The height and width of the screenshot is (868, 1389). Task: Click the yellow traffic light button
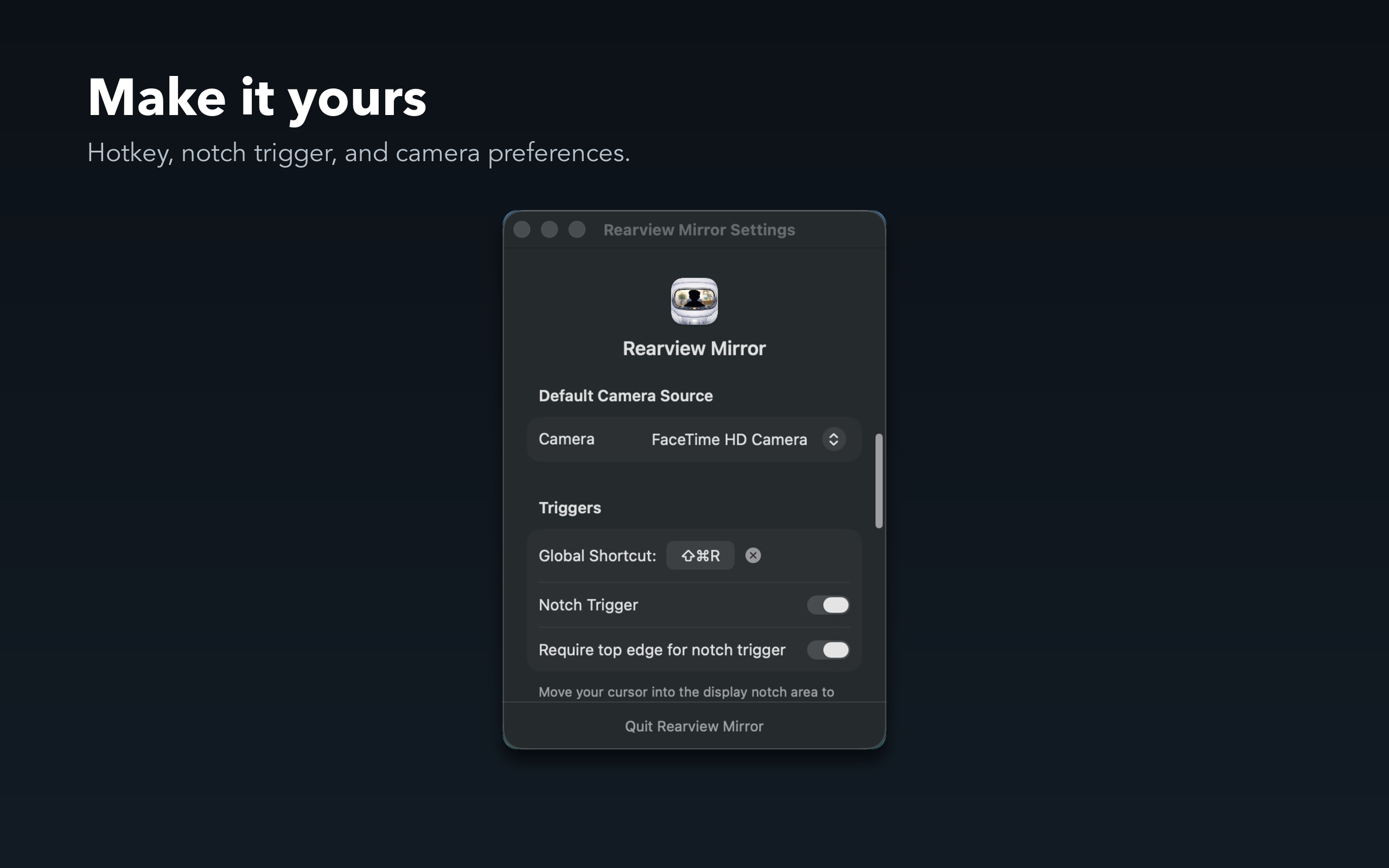click(549, 229)
